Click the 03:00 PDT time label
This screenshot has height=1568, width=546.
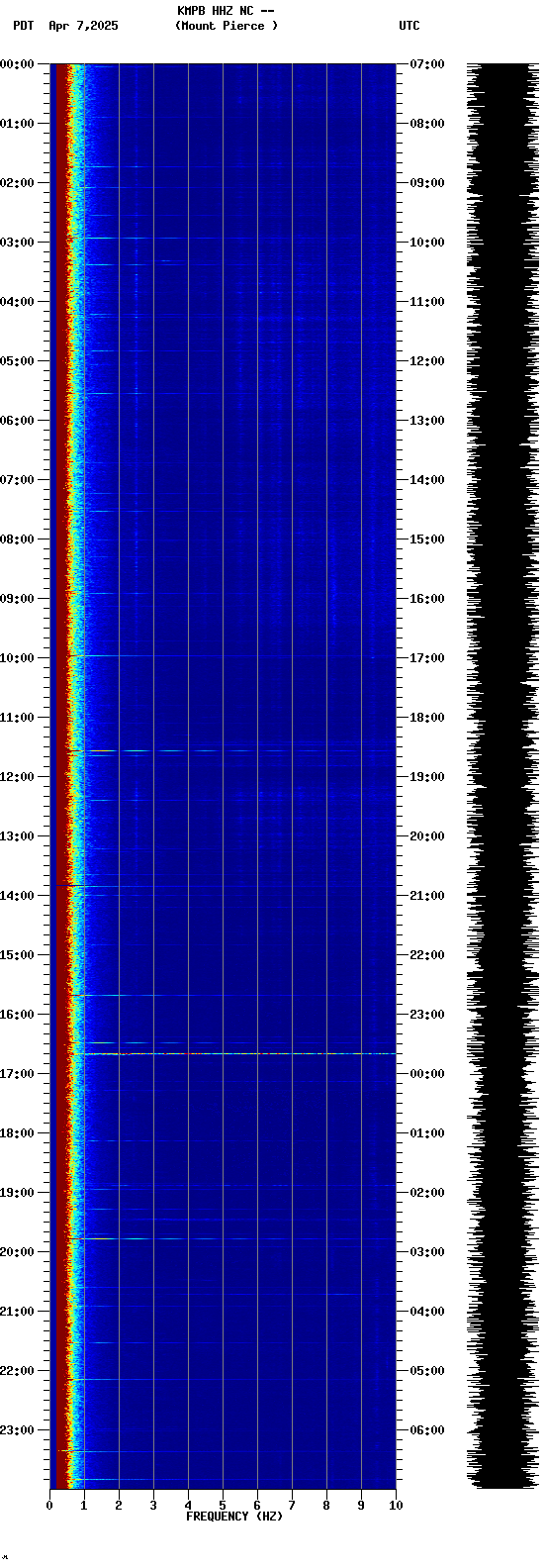(x=17, y=243)
